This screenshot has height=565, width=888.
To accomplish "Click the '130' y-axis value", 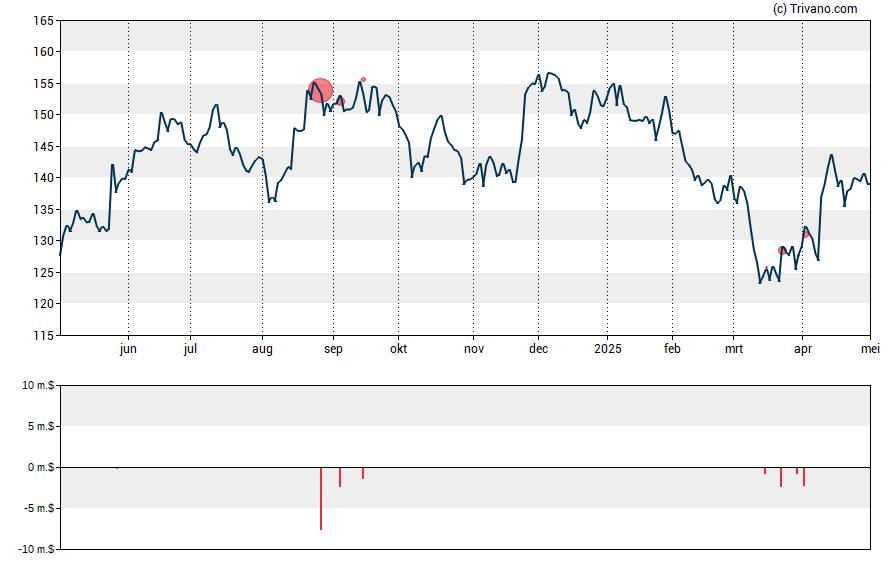I will pos(44,241).
